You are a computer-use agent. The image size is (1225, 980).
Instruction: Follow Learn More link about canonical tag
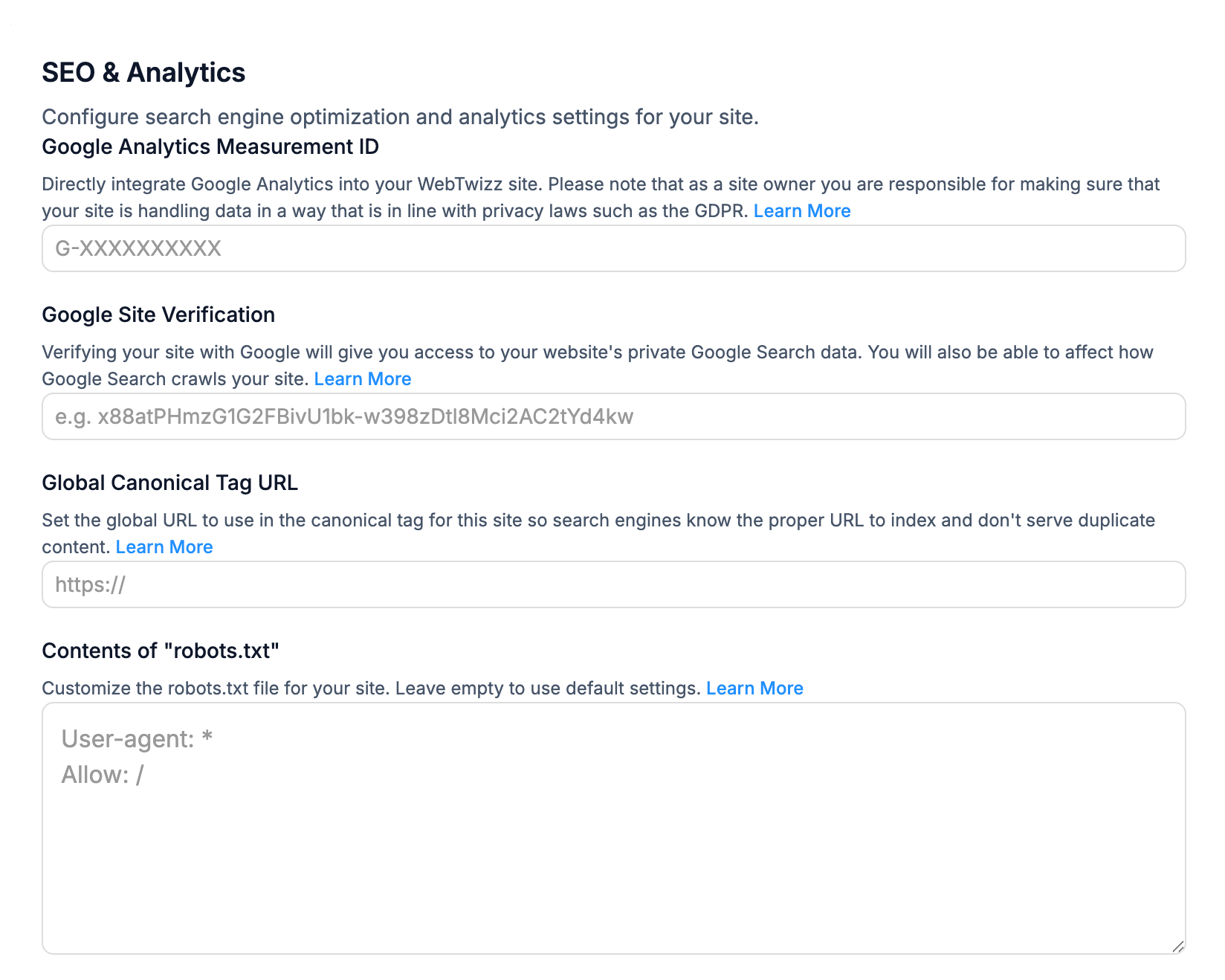(164, 547)
